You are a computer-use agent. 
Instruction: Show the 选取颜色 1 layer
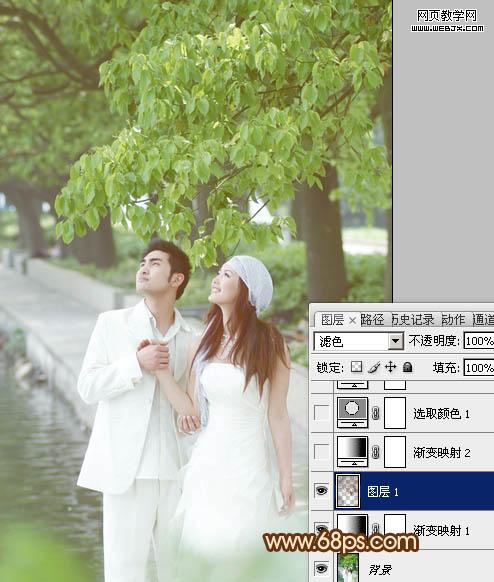click(321, 413)
